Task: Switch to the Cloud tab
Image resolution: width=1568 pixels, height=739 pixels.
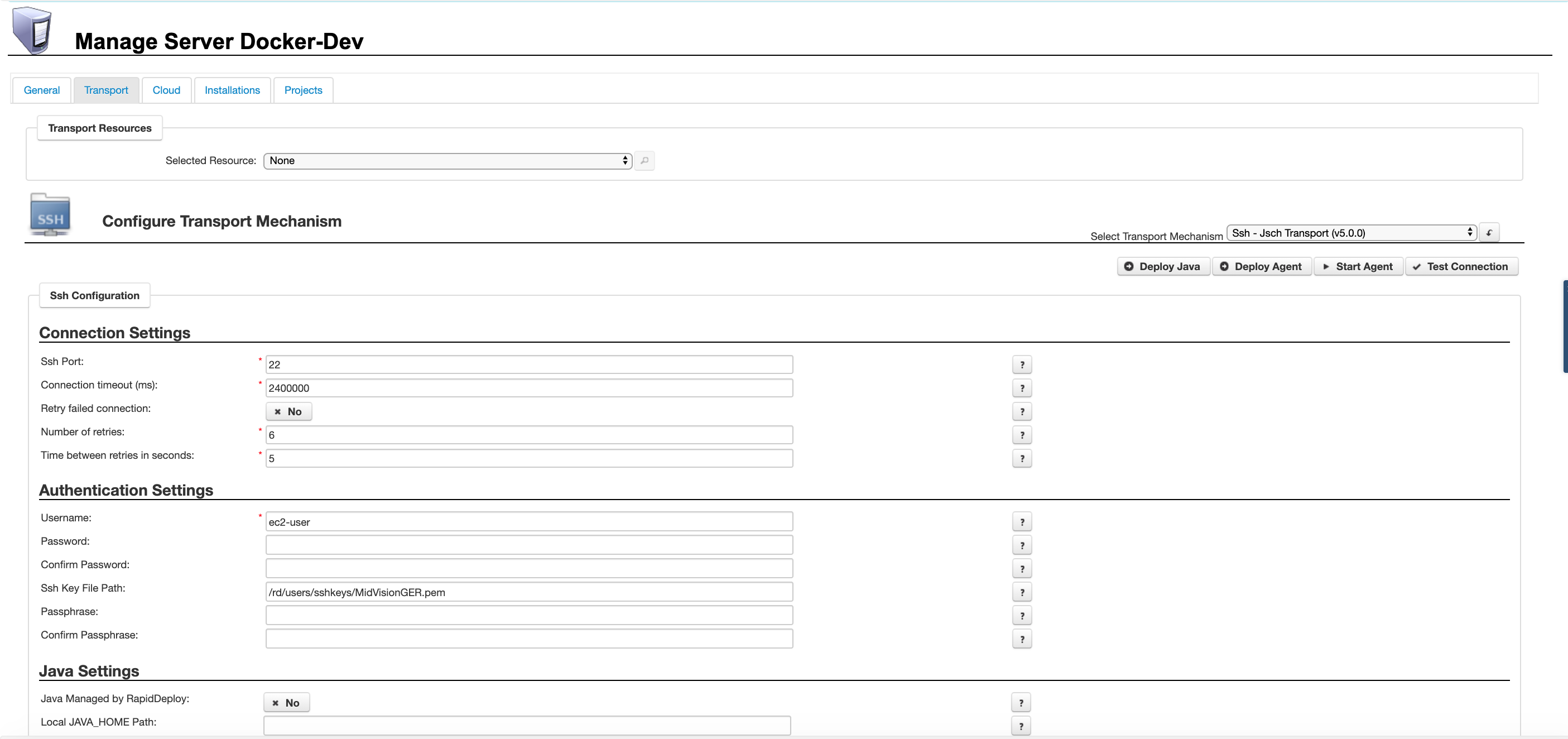Action: coord(166,90)
